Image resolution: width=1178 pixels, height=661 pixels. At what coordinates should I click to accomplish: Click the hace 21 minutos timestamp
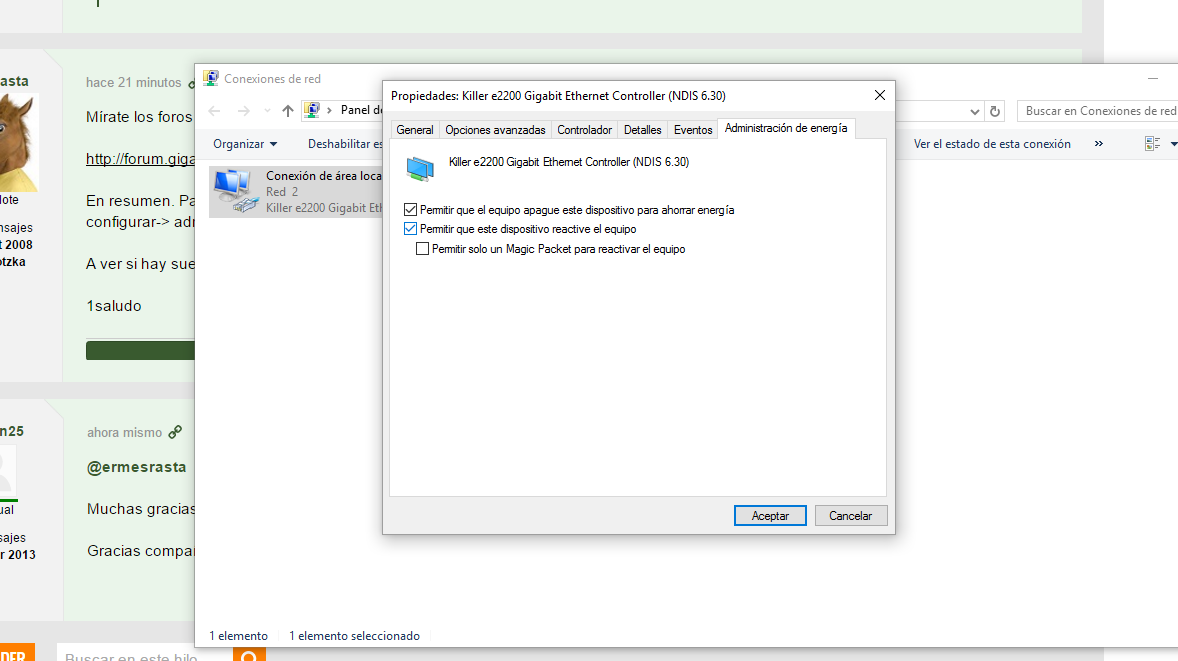pos(134,83)
